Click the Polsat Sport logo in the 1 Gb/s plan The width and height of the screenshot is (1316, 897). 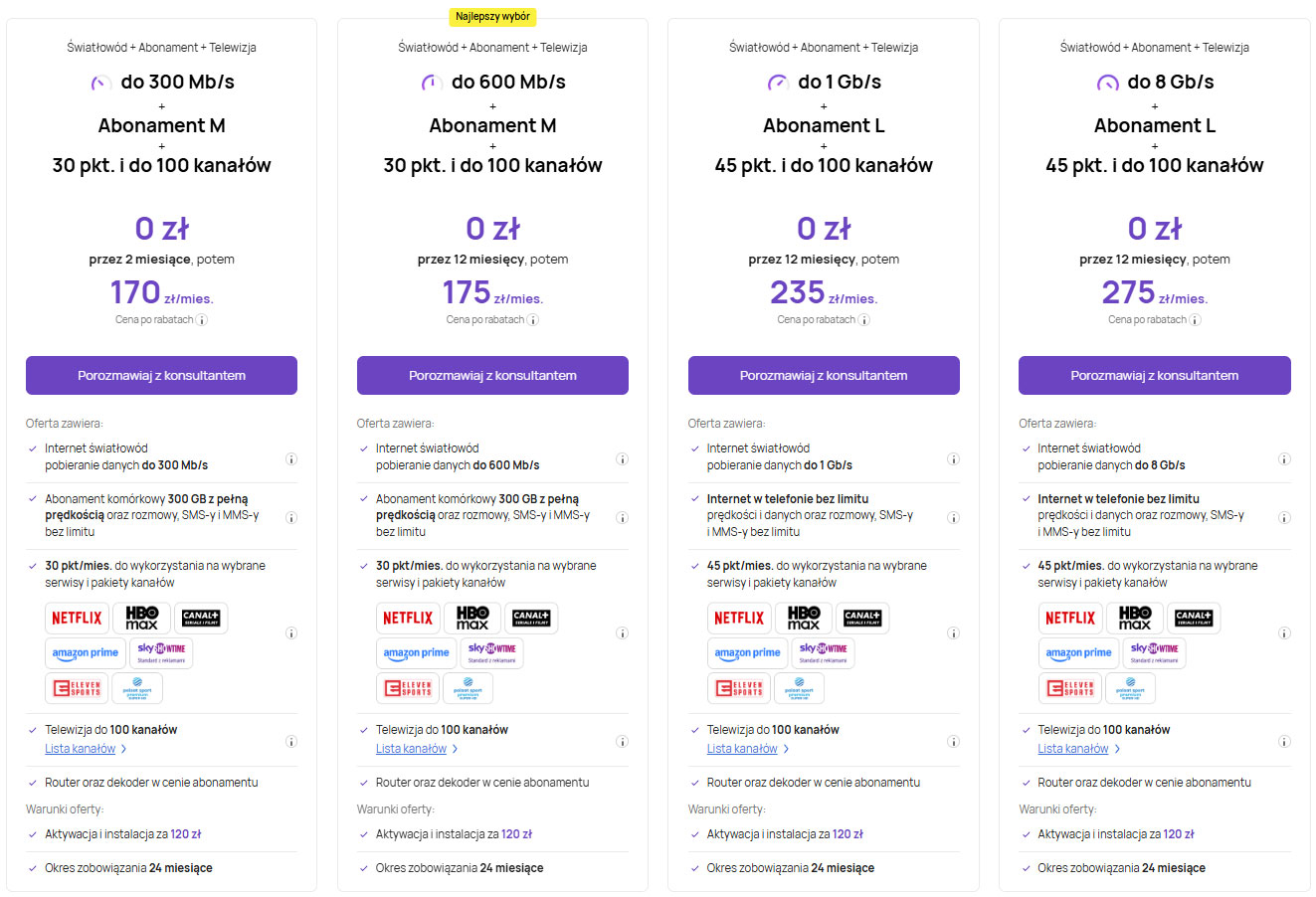798,688
